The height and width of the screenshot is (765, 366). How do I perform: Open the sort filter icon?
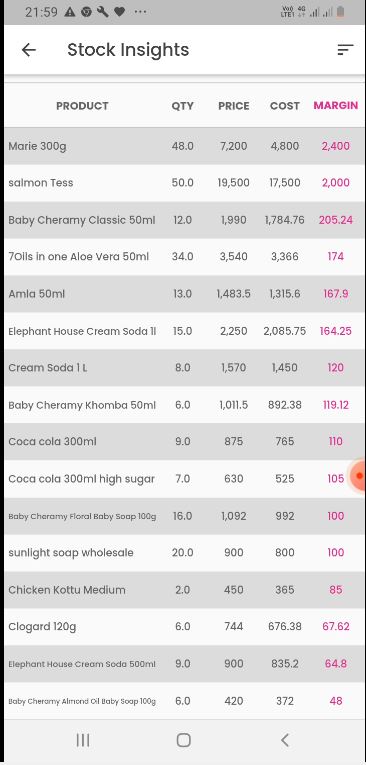pyautogui.click(x=345, y=50)
